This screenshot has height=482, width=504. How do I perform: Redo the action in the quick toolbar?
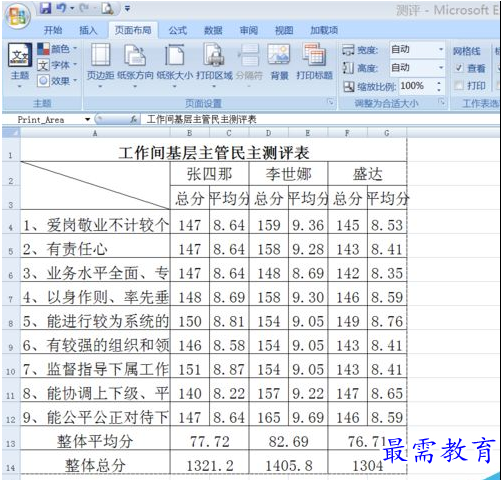coord(83,8)
